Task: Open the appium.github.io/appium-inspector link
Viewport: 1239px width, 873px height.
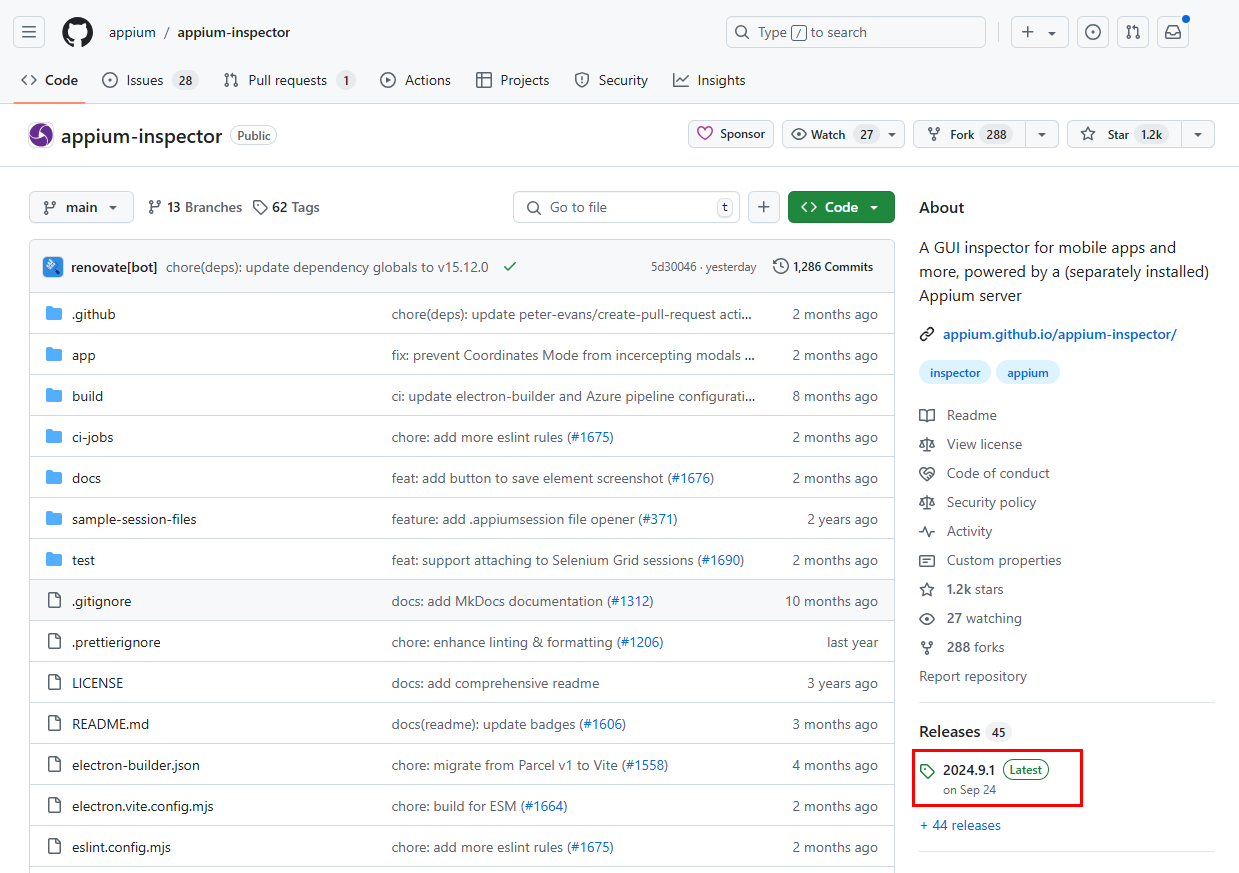Action: tap(1059, 334)
